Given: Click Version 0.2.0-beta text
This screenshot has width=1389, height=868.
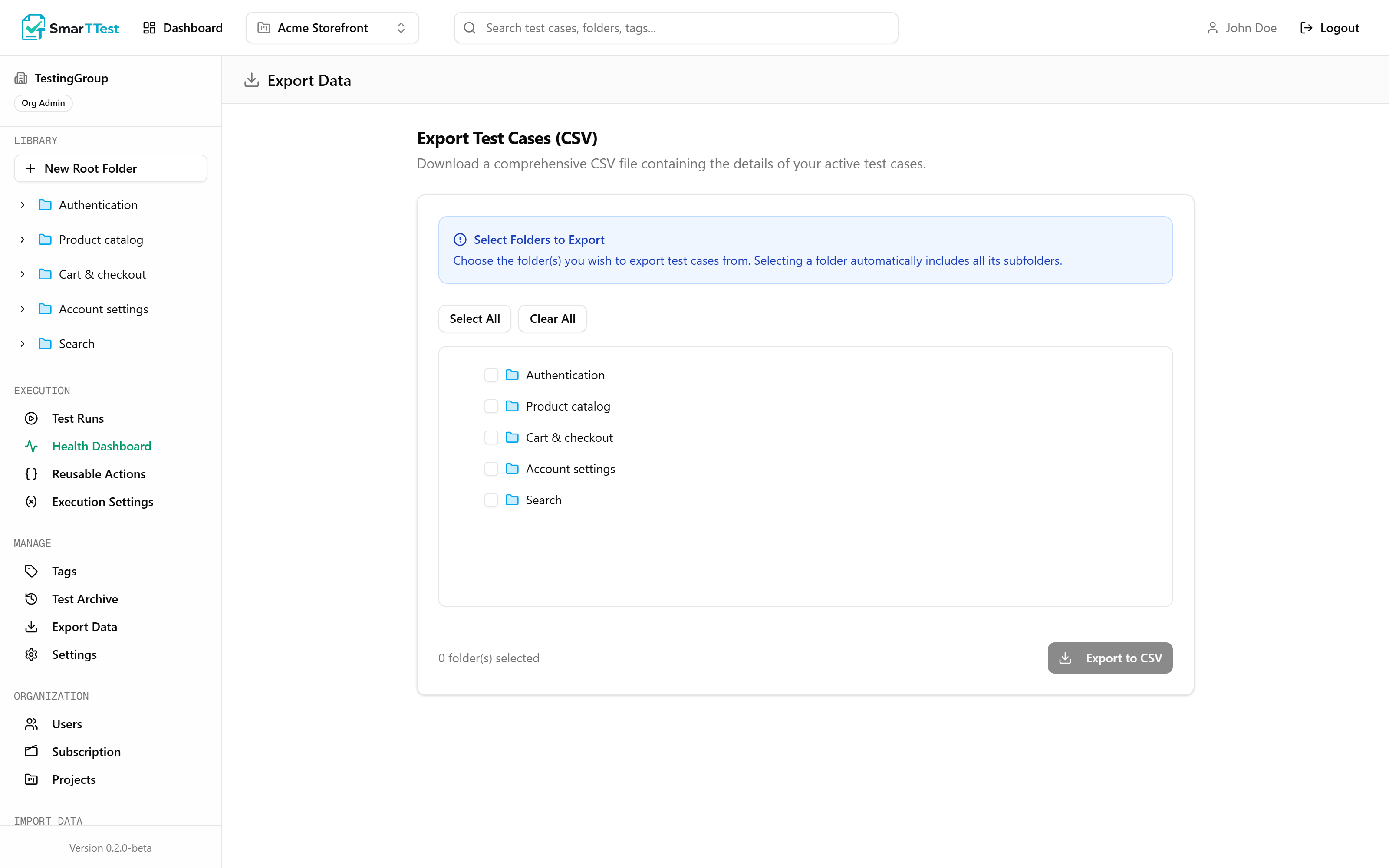Looking at the screenshot, I should pyautogui.click(x=111, y=847).
